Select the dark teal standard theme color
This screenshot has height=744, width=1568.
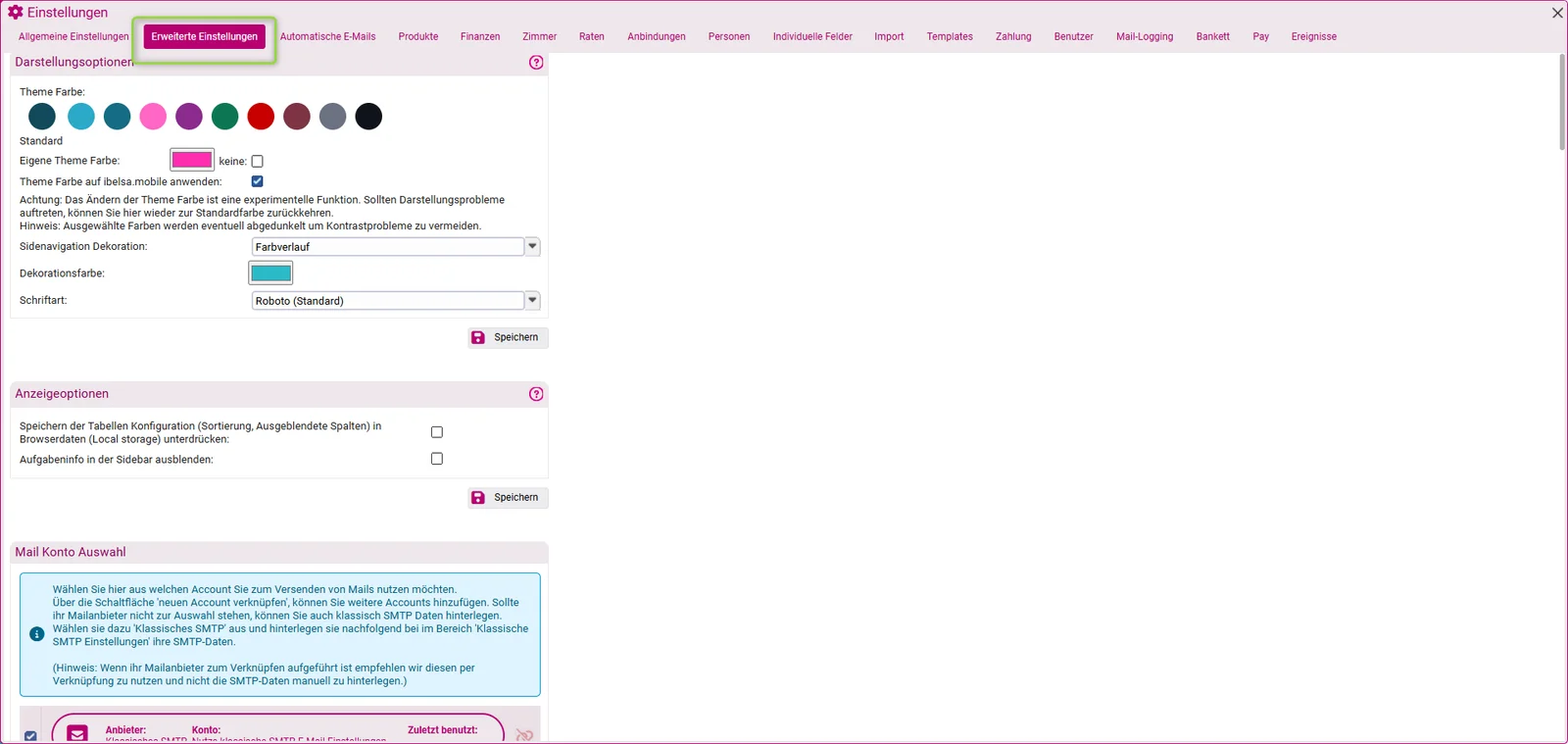click(x=42, y=117)
